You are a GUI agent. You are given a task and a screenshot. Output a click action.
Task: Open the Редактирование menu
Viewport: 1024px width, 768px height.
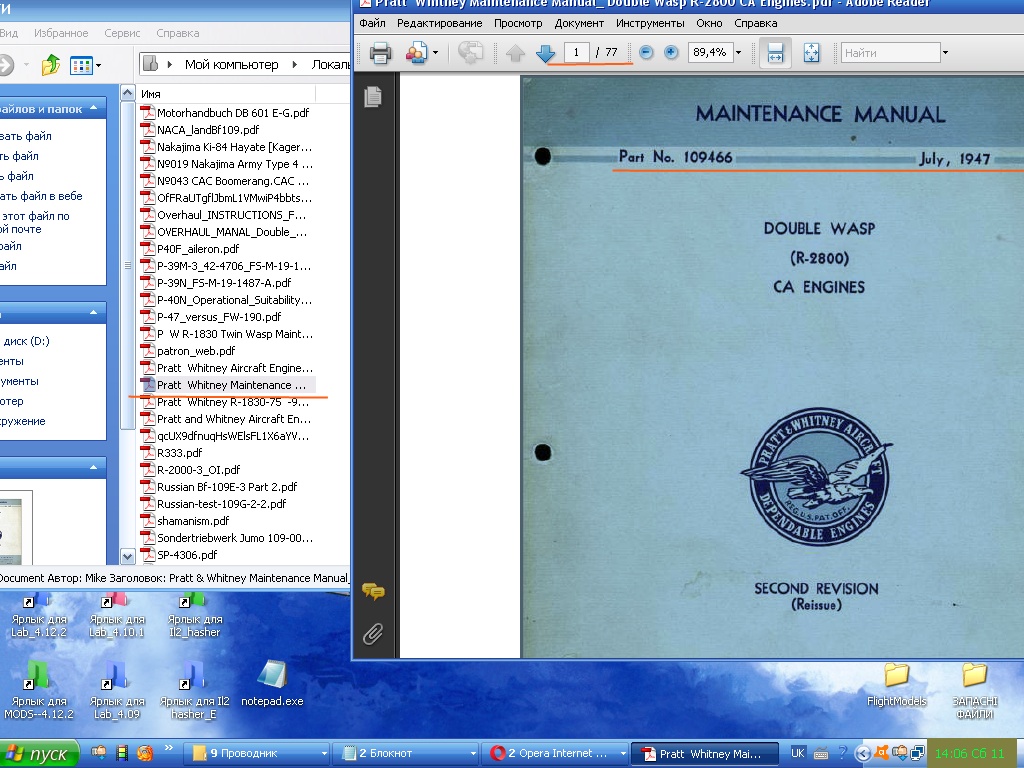pyautogui.click(x=440, y=24)
